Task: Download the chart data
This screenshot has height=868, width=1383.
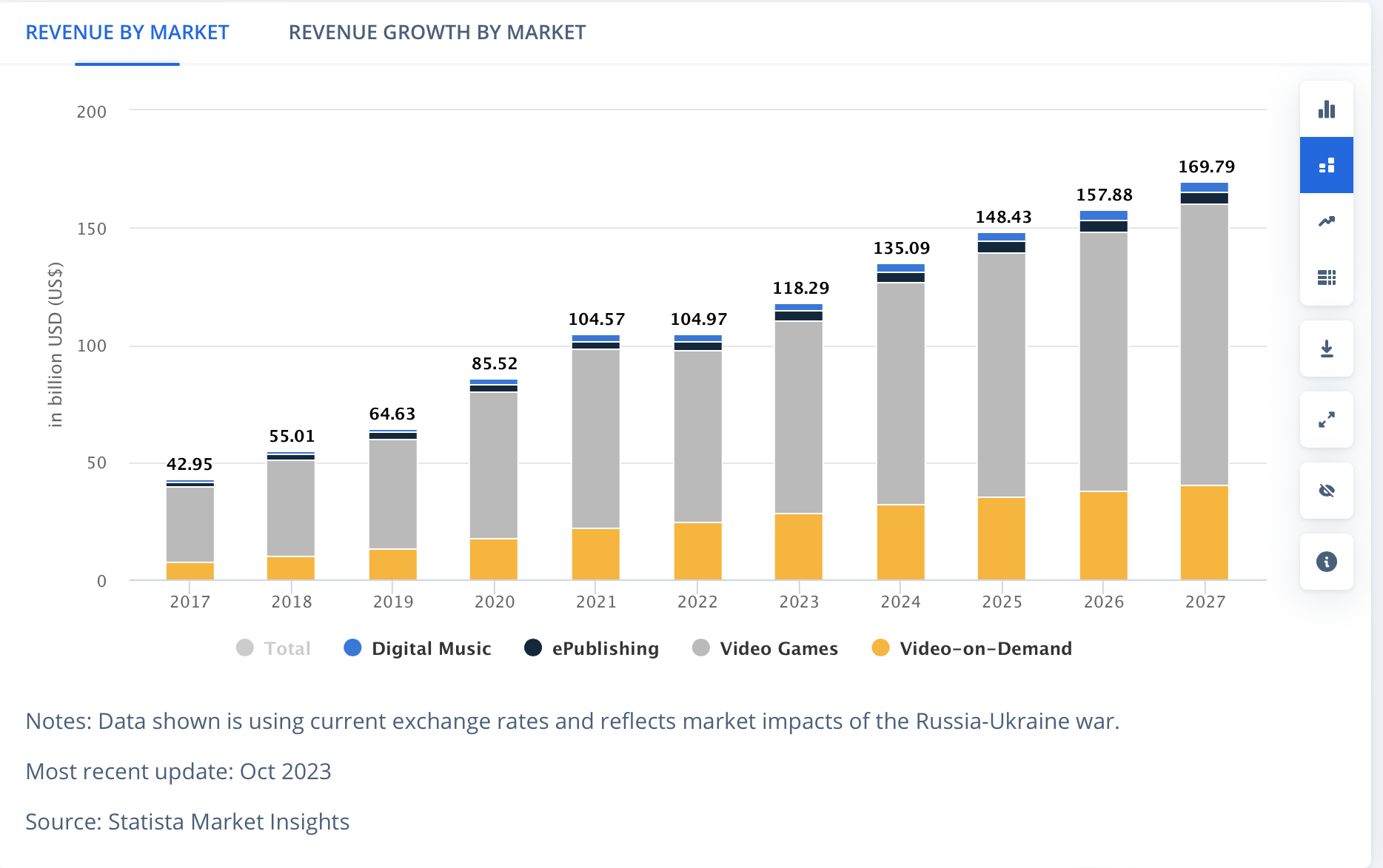Action: click(1326, 348)
